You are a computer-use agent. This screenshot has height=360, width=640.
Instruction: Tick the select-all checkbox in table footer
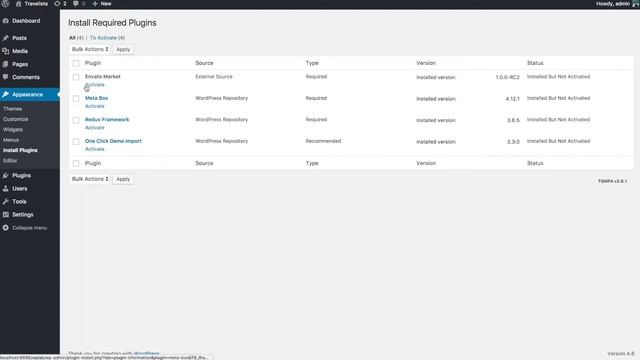[x=76, y=163]
